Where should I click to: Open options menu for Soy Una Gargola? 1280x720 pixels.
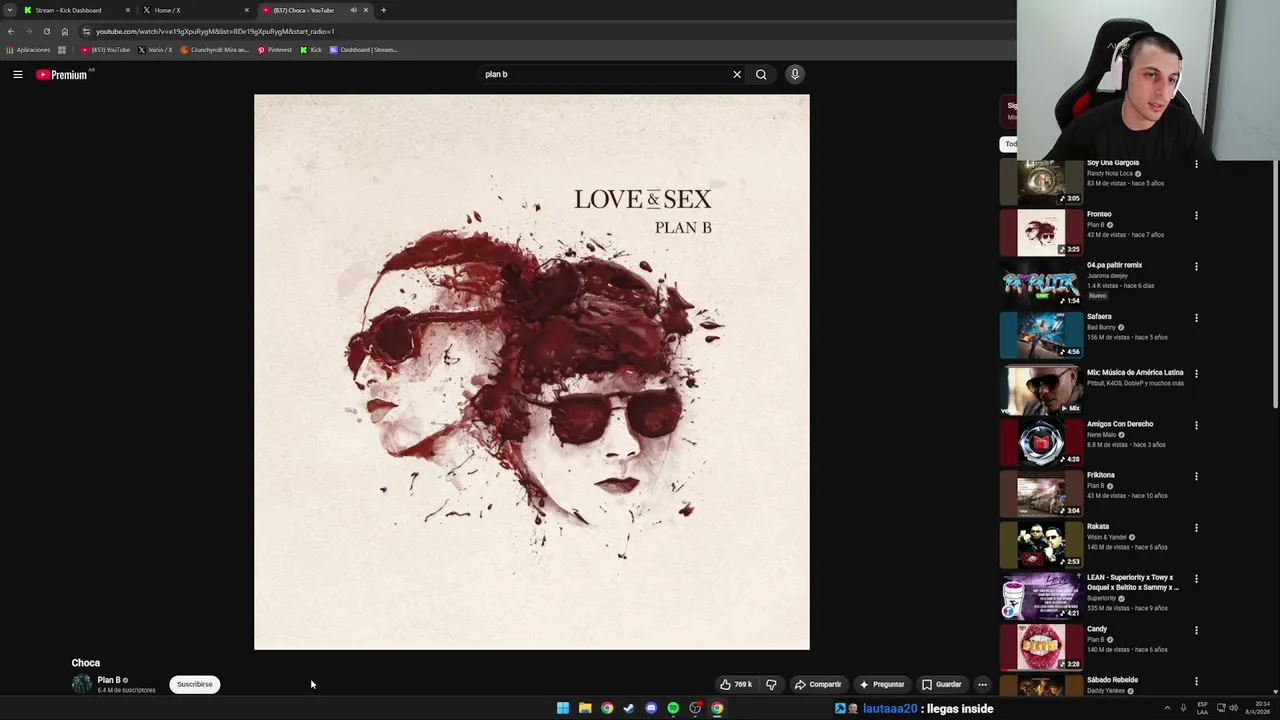tap(1196, 164)
